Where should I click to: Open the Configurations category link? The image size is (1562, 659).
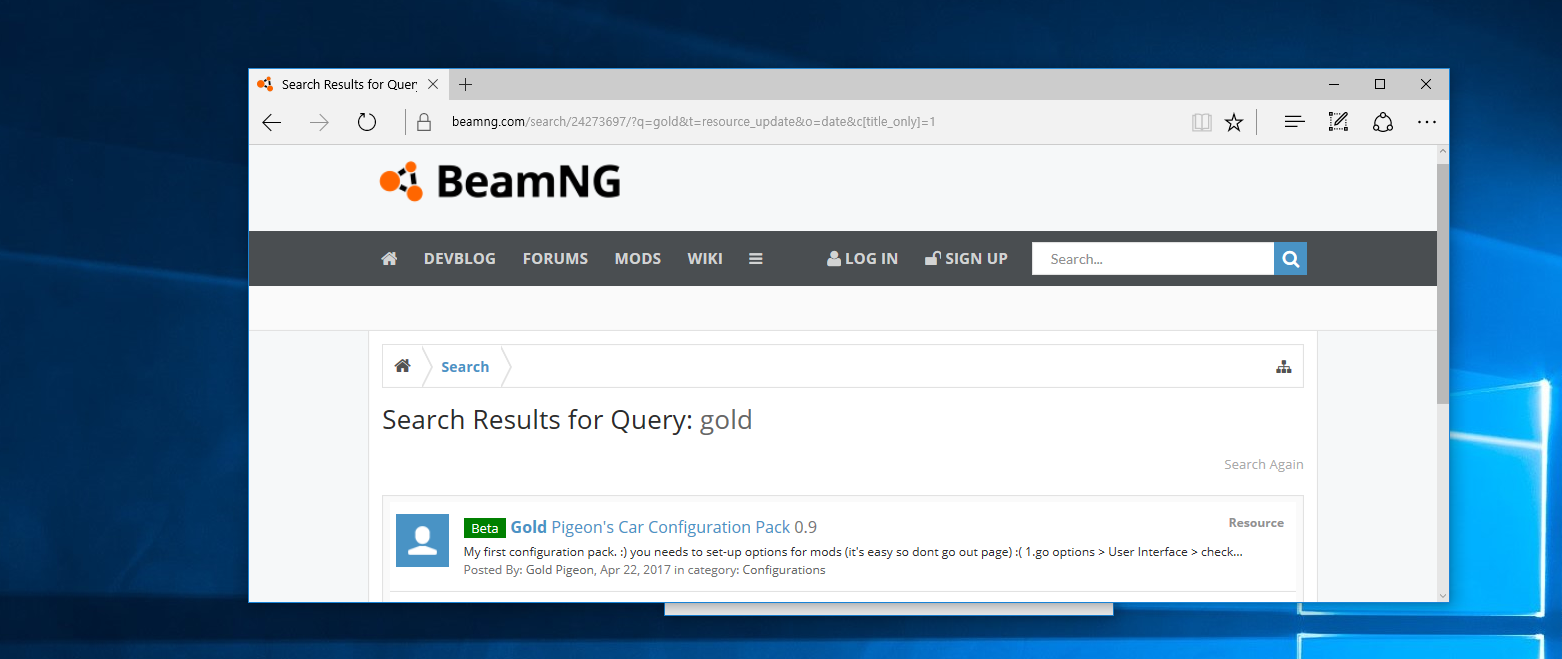[x=784, y=570]
